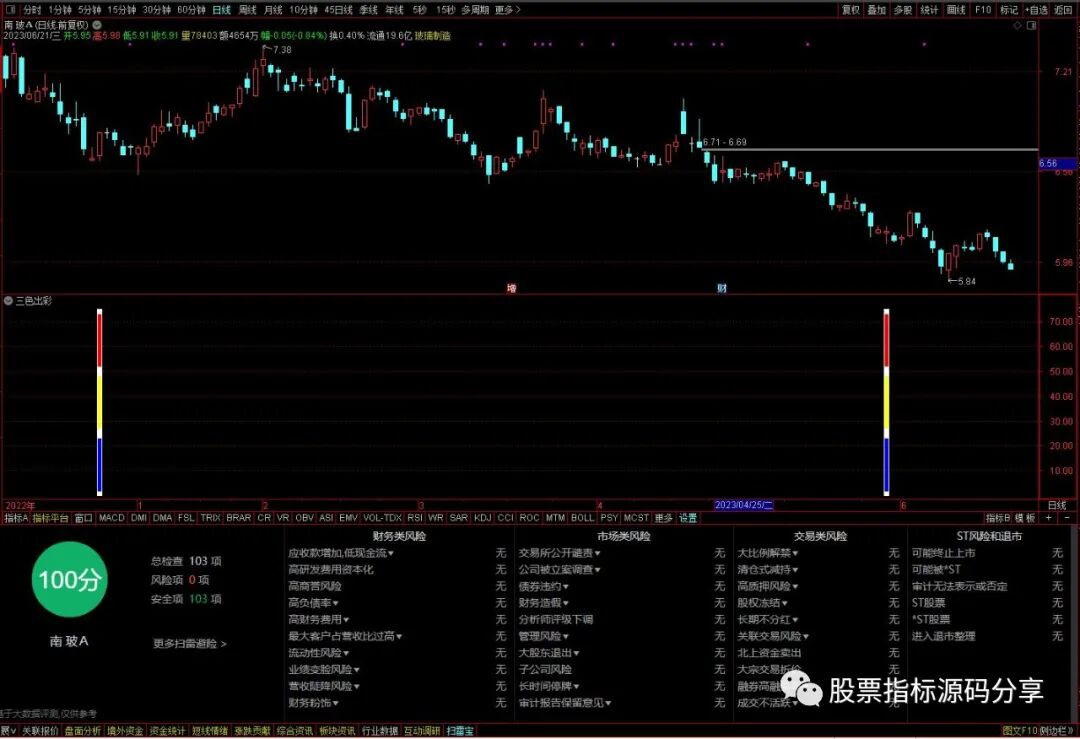This screenshot has height=739, width=1080.
Task: Select the BOLL indicator
Action: 583,518
